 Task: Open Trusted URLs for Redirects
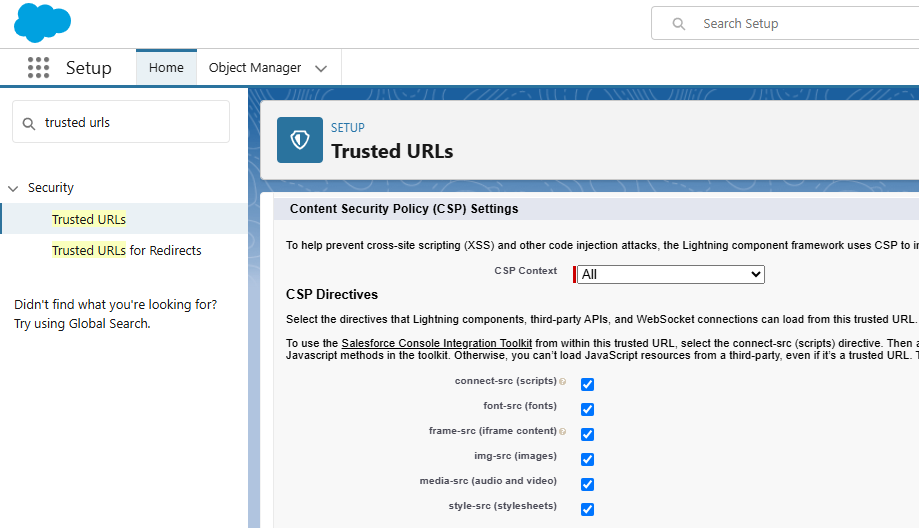coord(127,250)
